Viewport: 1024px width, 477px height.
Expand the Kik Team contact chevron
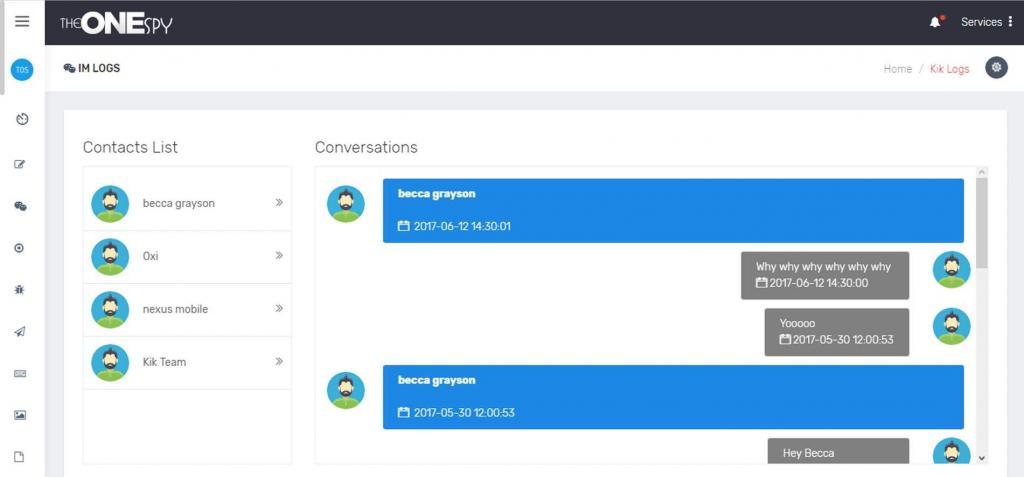(x=279, y=362)
